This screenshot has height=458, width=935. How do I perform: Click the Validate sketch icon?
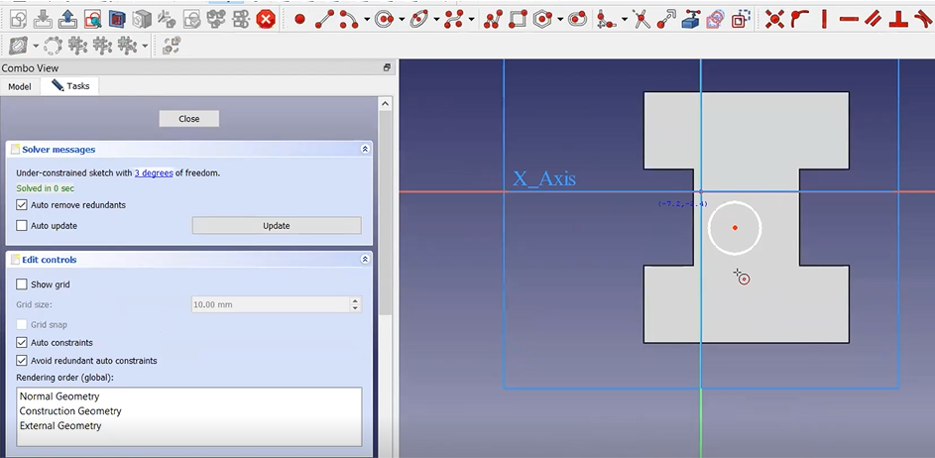point(191,20)
